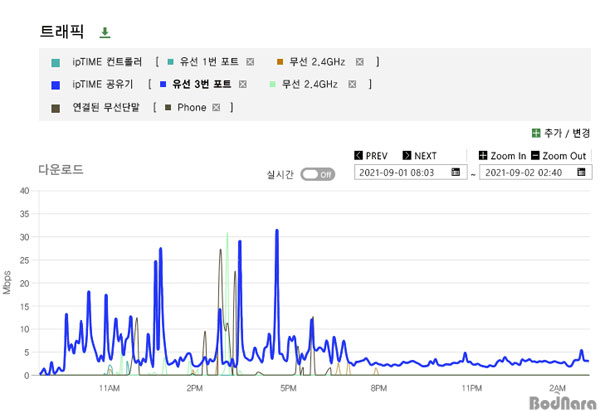Screen dimensions: 600x413
Task: Remove controller 무선 2.4GHz series with its X
Action: pyautogui.click(x=360, y=62)
